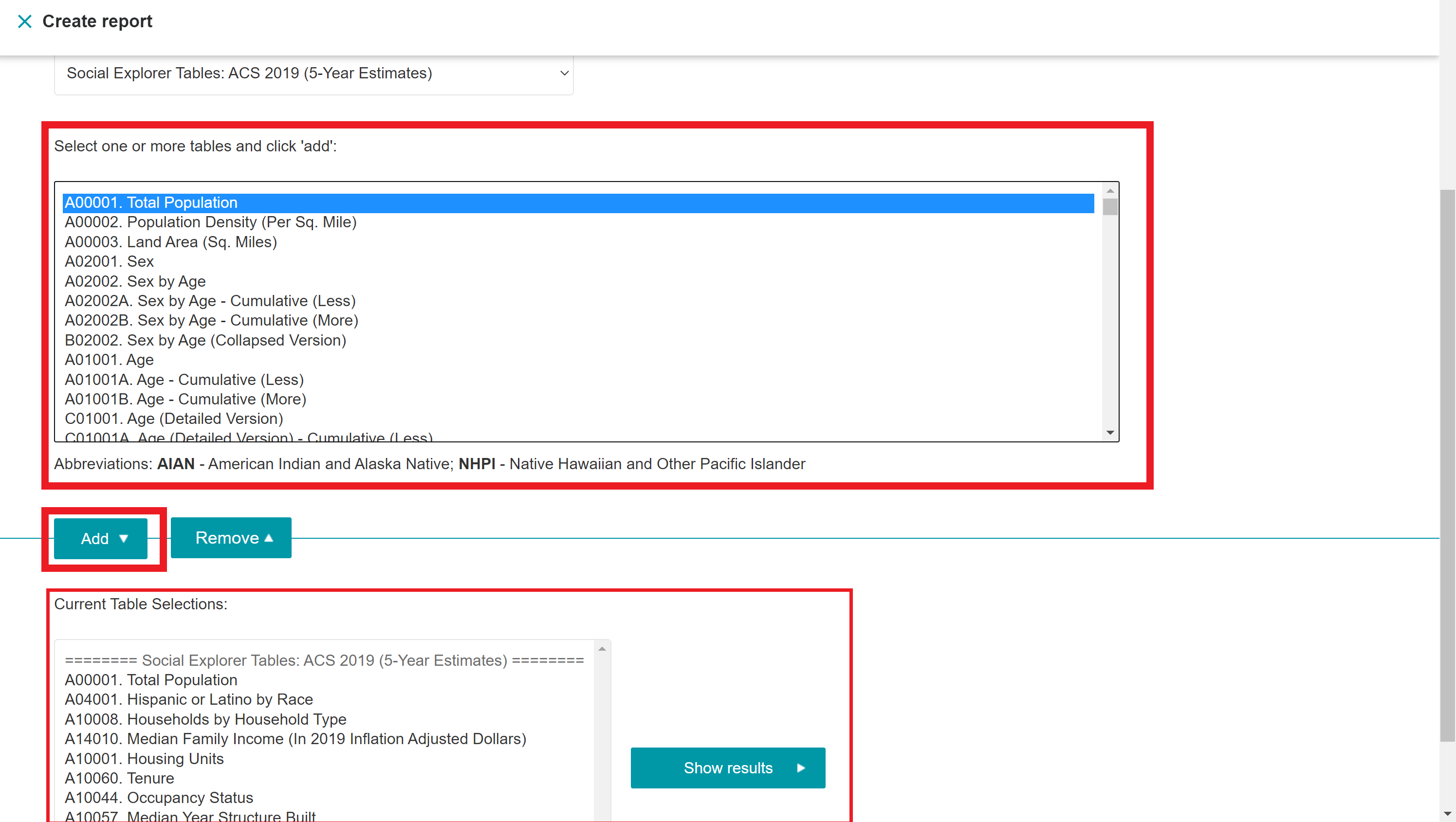Select A10060. Tenure in current selections
1456x822 pixels.
(x=119, y=778)
